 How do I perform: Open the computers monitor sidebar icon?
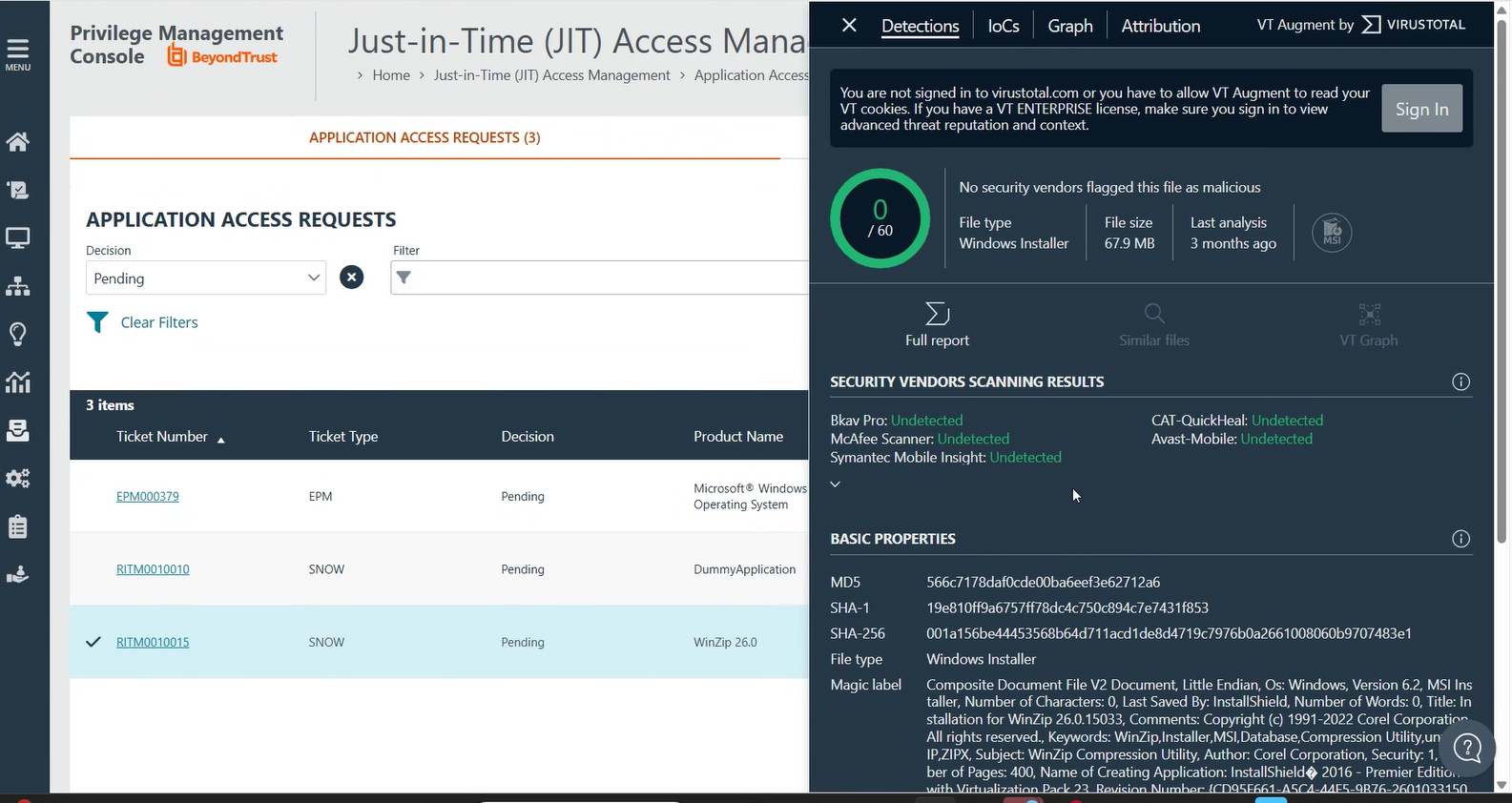(x=18, y=237)
